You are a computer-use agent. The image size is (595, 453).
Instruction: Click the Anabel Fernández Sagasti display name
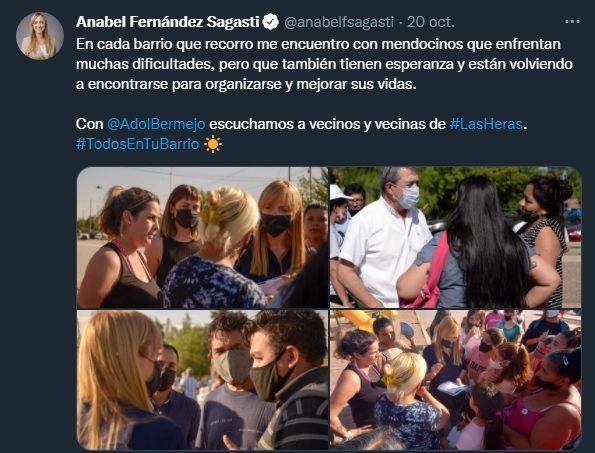click(167, 22)
